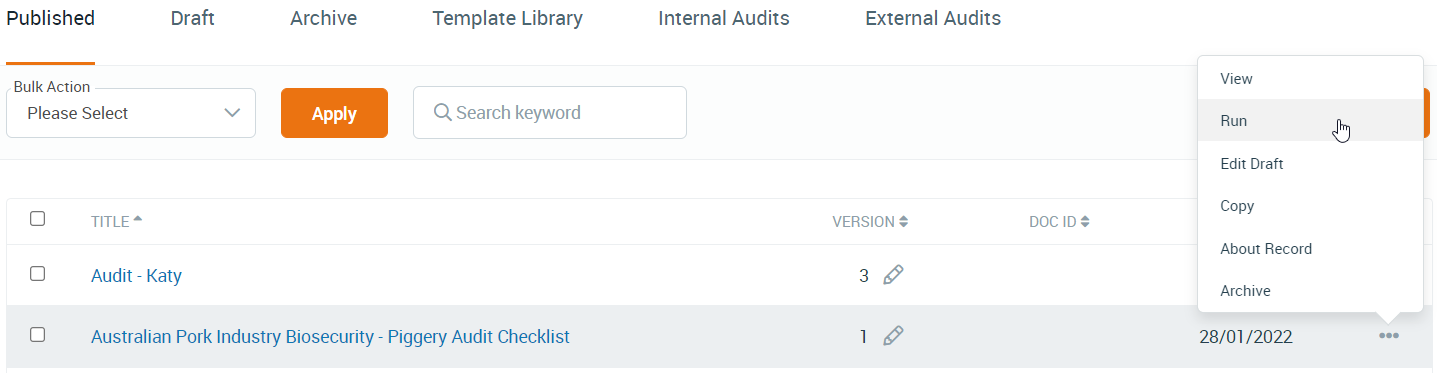Open the Internal Audits tab
1437x373 pixels.
click(x=723, y=18)
